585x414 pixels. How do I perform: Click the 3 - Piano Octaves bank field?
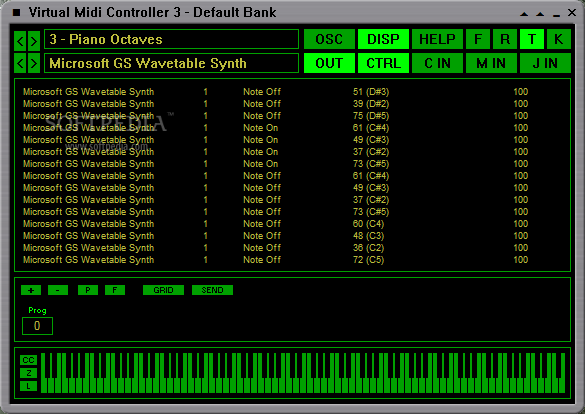click(x=171, y=39)
